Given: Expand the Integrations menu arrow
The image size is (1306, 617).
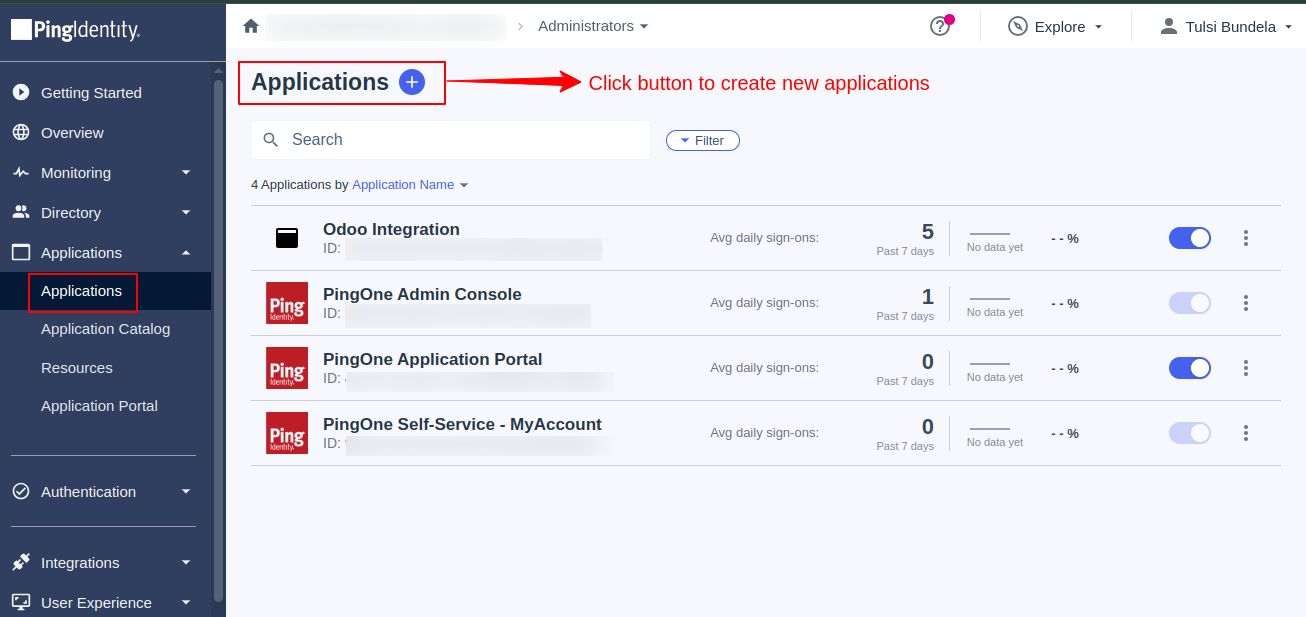Looking at the screenshot, I should coord(186,562).
